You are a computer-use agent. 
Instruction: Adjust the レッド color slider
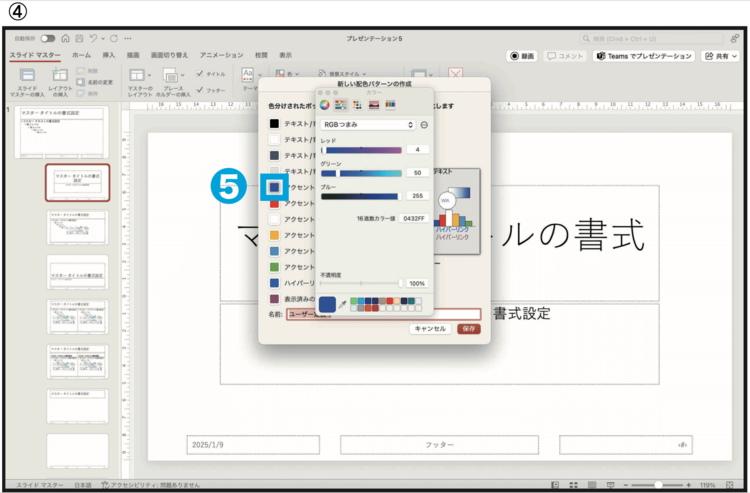(x=361, y=150)
